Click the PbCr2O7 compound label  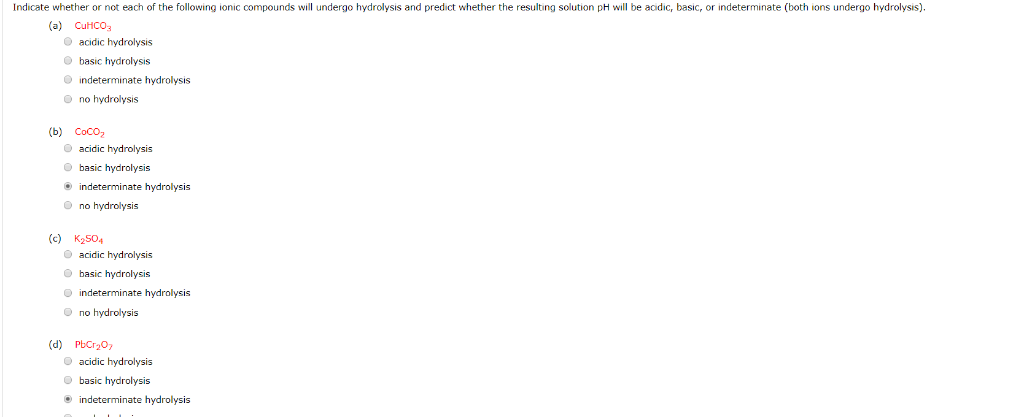click(x=95, y=345)
